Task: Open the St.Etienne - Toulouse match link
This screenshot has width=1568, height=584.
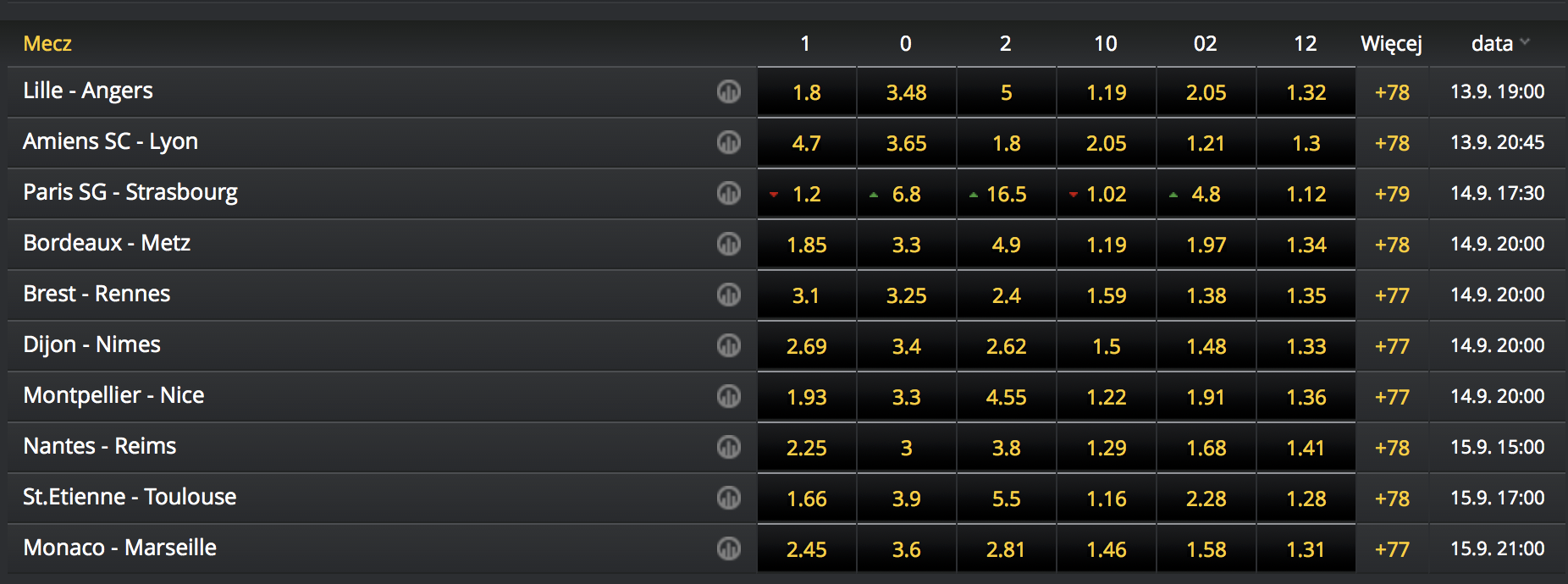Action: click(x=130, y=497)
